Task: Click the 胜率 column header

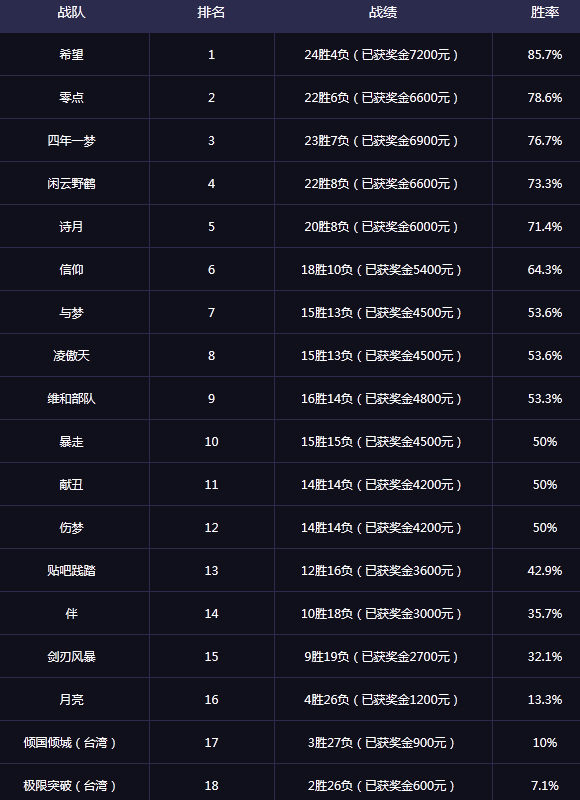Action: click(x=544, y=13)
